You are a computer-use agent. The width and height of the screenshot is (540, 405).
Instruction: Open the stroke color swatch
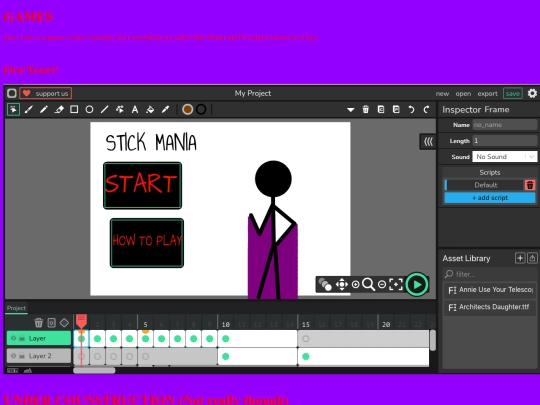[201, 110]
